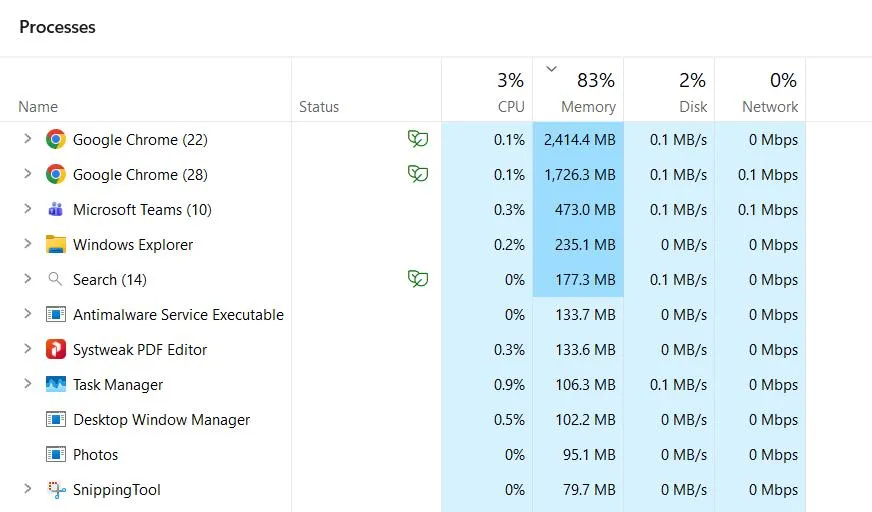Viewport: 872px width, 512px height.
Task: Expand the Windows Explorer process
Action: coord(27,243)
